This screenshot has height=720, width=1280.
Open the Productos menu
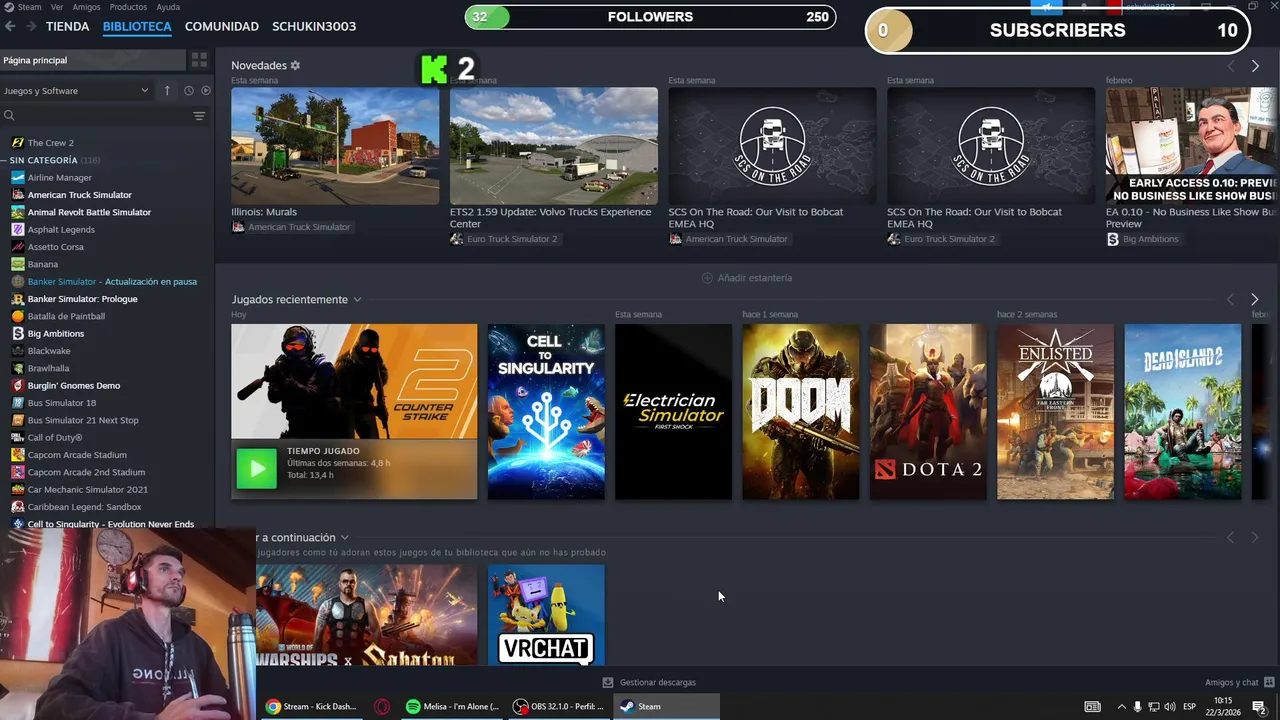click(x=128, y=7)
